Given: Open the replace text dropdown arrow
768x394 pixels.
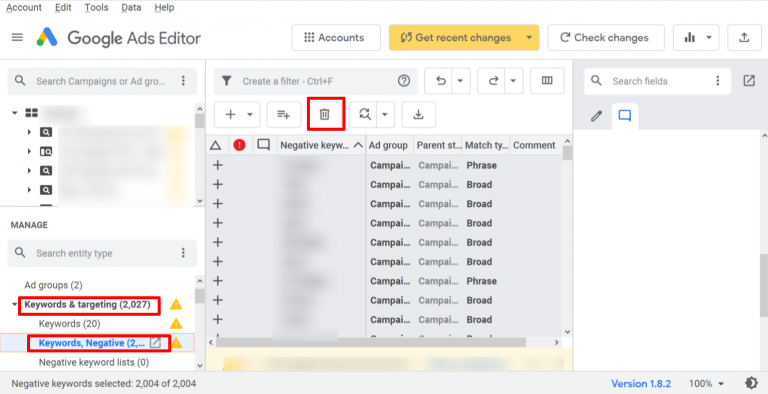Looking at the screenshot, I should [x=385, y=115].
